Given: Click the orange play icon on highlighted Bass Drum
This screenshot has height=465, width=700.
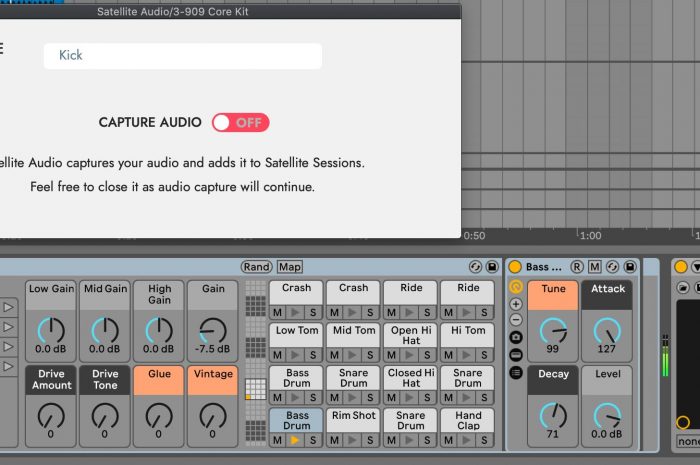Looking at the screenshot, I should pos(295,440).
